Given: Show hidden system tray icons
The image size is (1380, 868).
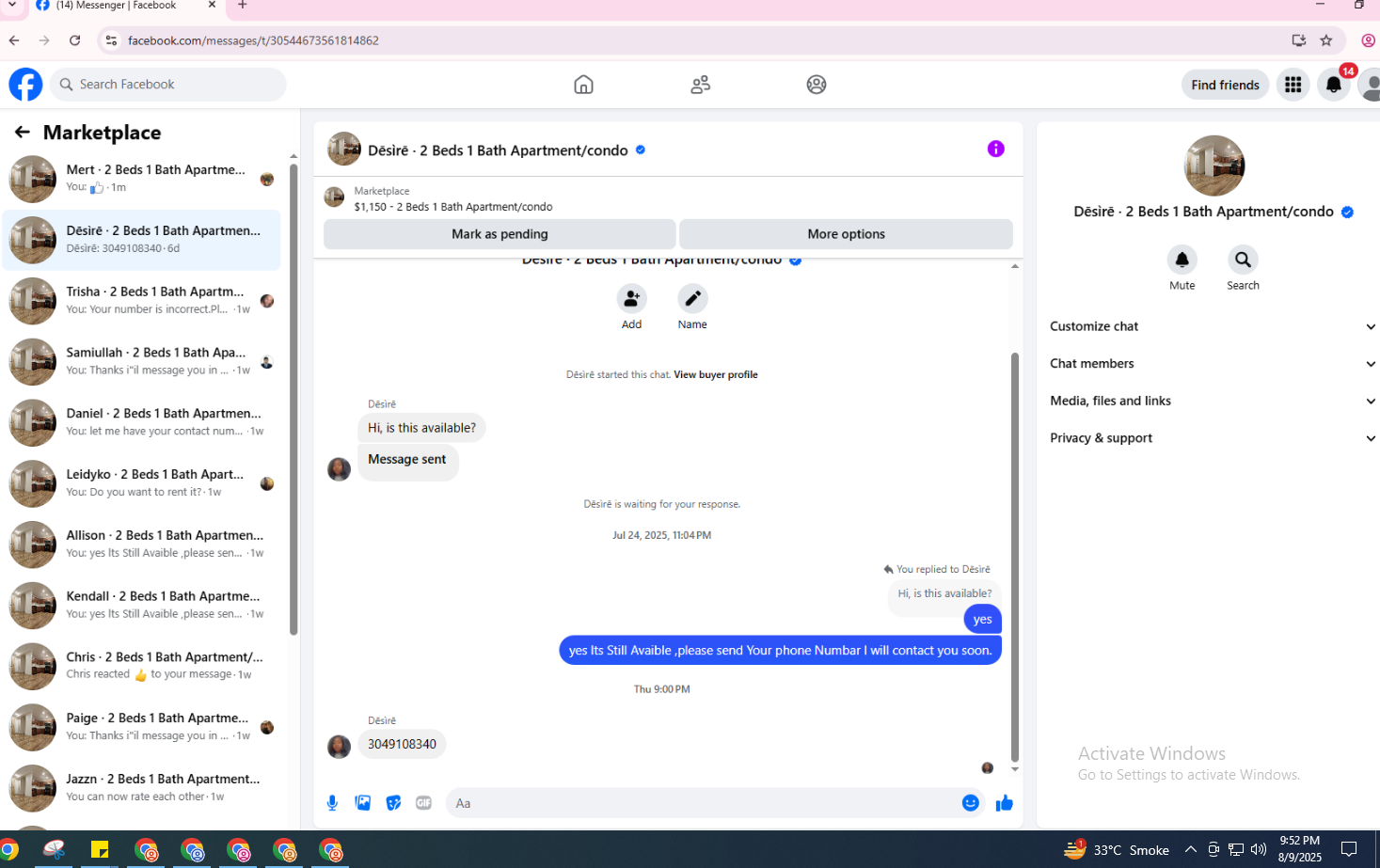Looking at the screenshot, I should [1191, 850].
